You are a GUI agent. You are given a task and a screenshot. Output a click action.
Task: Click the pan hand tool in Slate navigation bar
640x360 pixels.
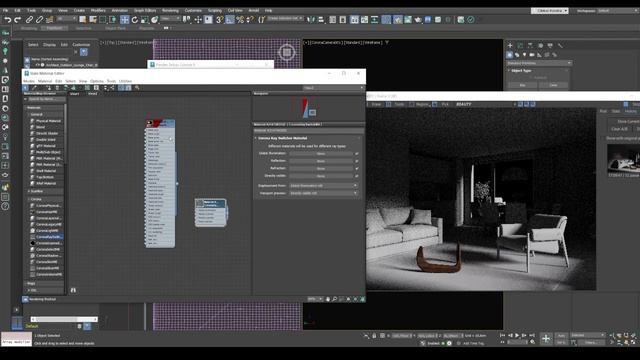pyautogui.click(x=327, y=299)
